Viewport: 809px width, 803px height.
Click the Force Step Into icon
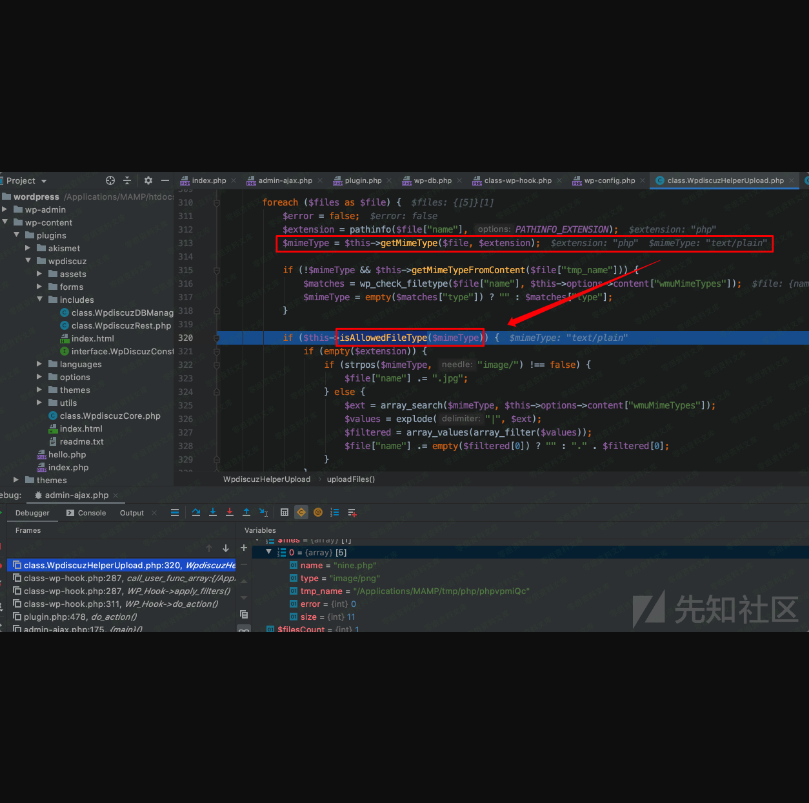tap(229, 513)
